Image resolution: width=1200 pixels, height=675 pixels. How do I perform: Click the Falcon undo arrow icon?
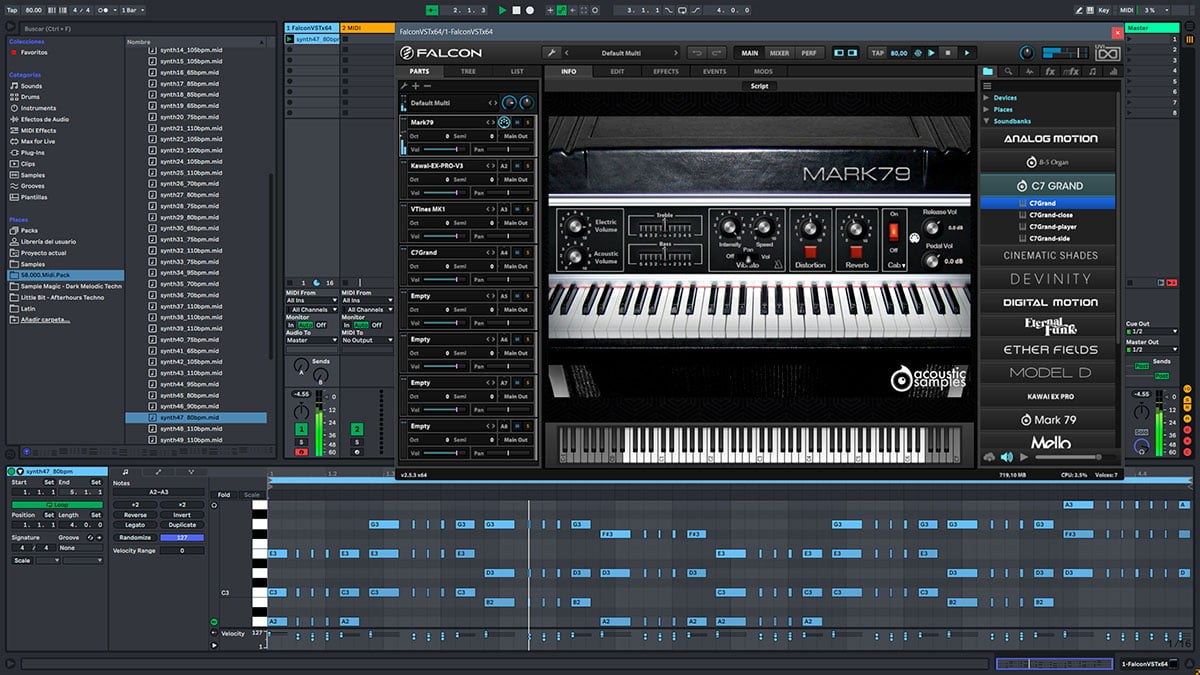tap(695, 53)
